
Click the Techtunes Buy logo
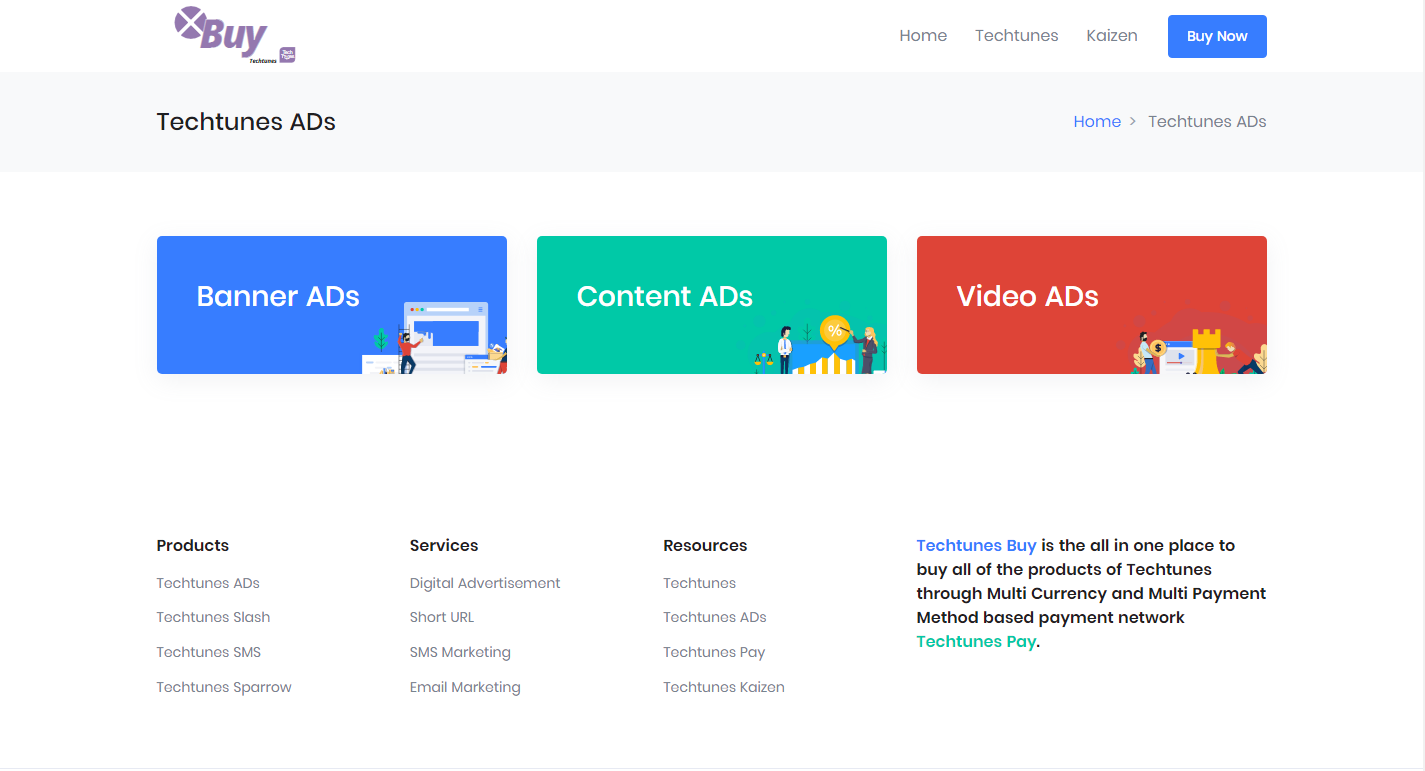click(x=235, y=35)
